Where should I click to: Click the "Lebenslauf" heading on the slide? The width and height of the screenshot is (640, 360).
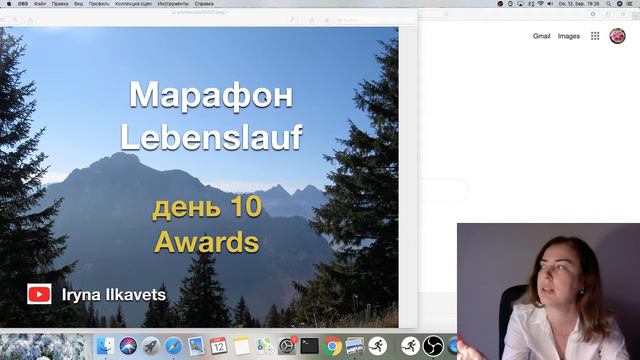[x=211, y=137]
